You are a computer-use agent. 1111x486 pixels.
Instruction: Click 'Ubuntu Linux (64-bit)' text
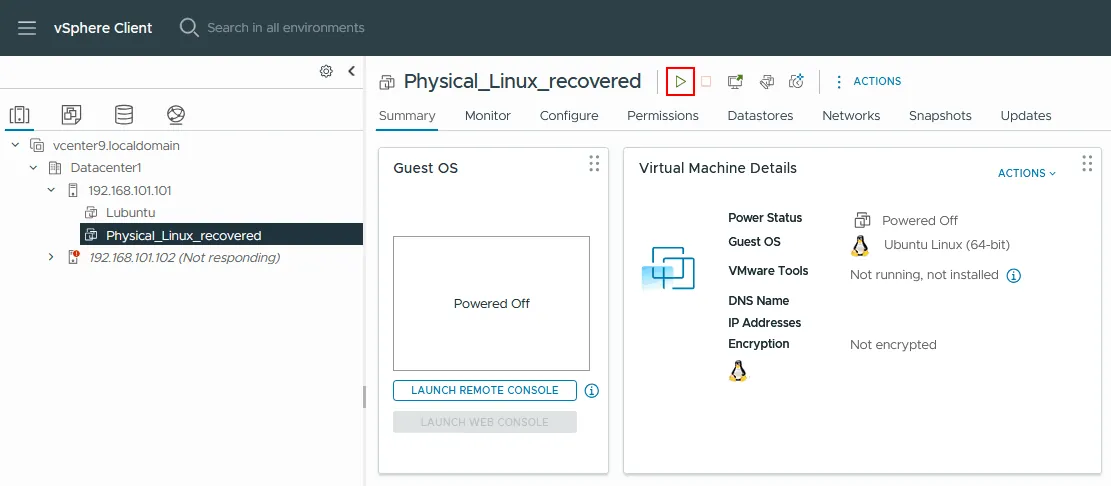[x=947, y=245]
